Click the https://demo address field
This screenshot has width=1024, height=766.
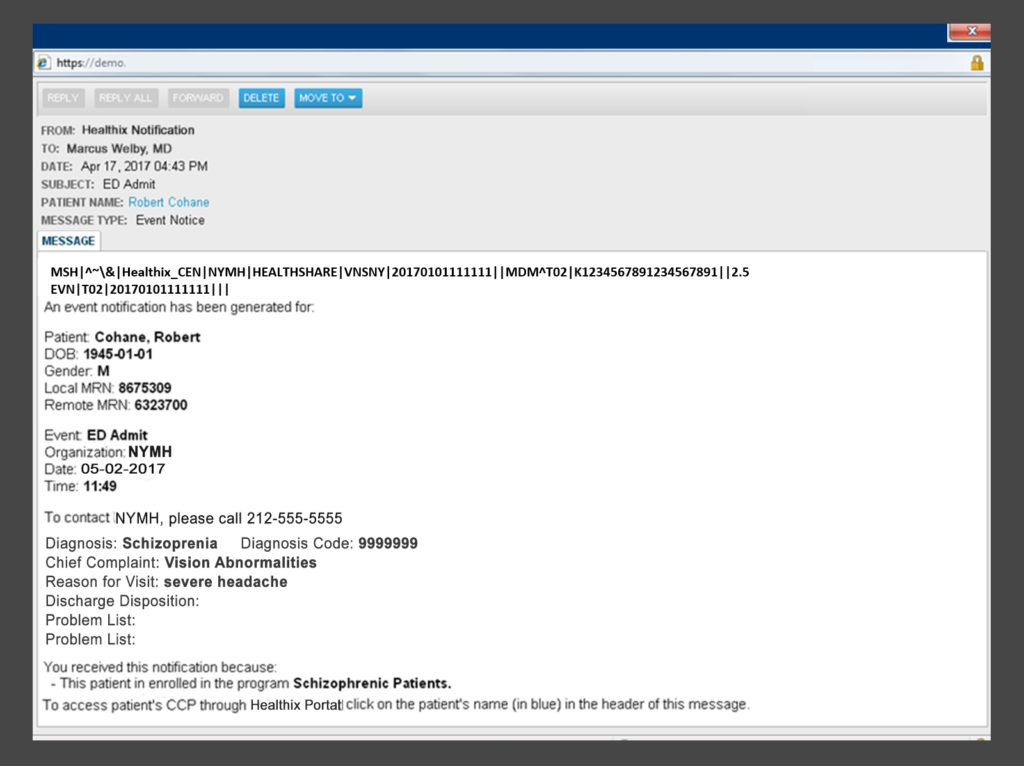[509, 63]
